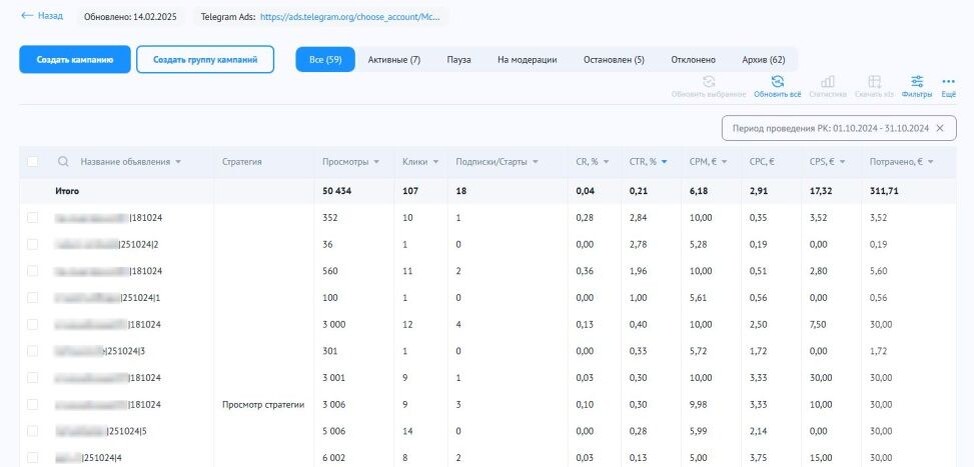
Task: Click Создать группу кампаний button
Action: click(x=205, y=60)
